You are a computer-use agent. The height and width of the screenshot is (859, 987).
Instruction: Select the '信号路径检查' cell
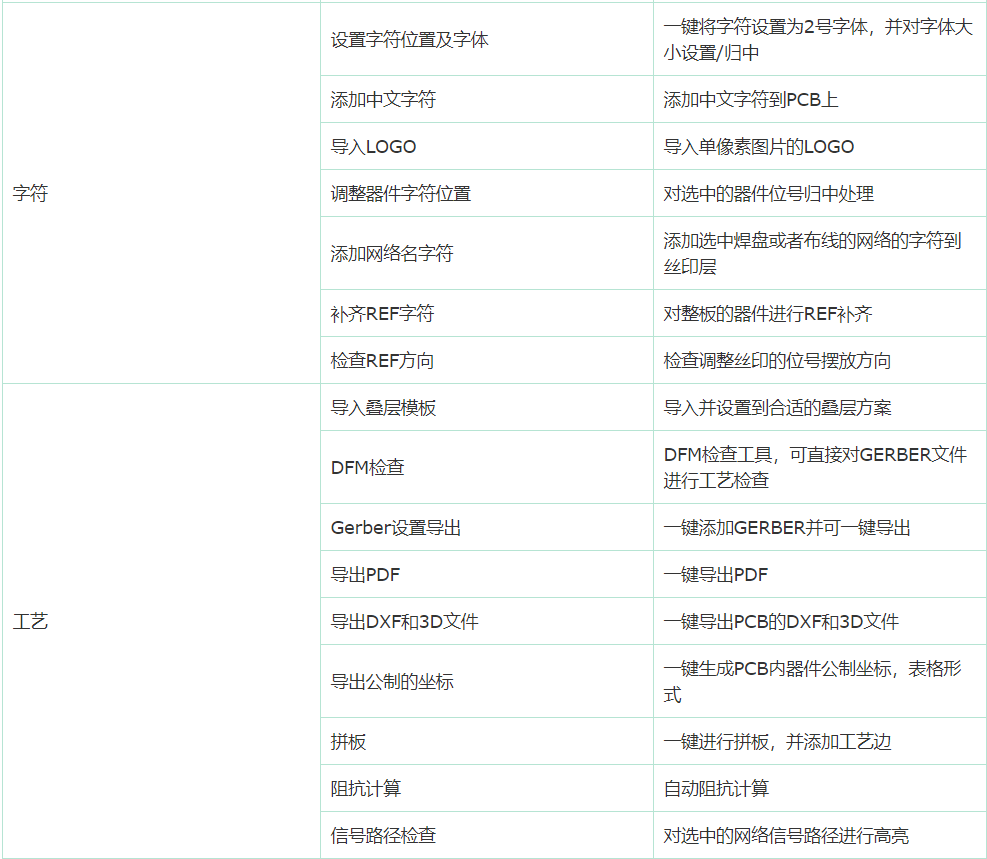click(x=487, y=835)
